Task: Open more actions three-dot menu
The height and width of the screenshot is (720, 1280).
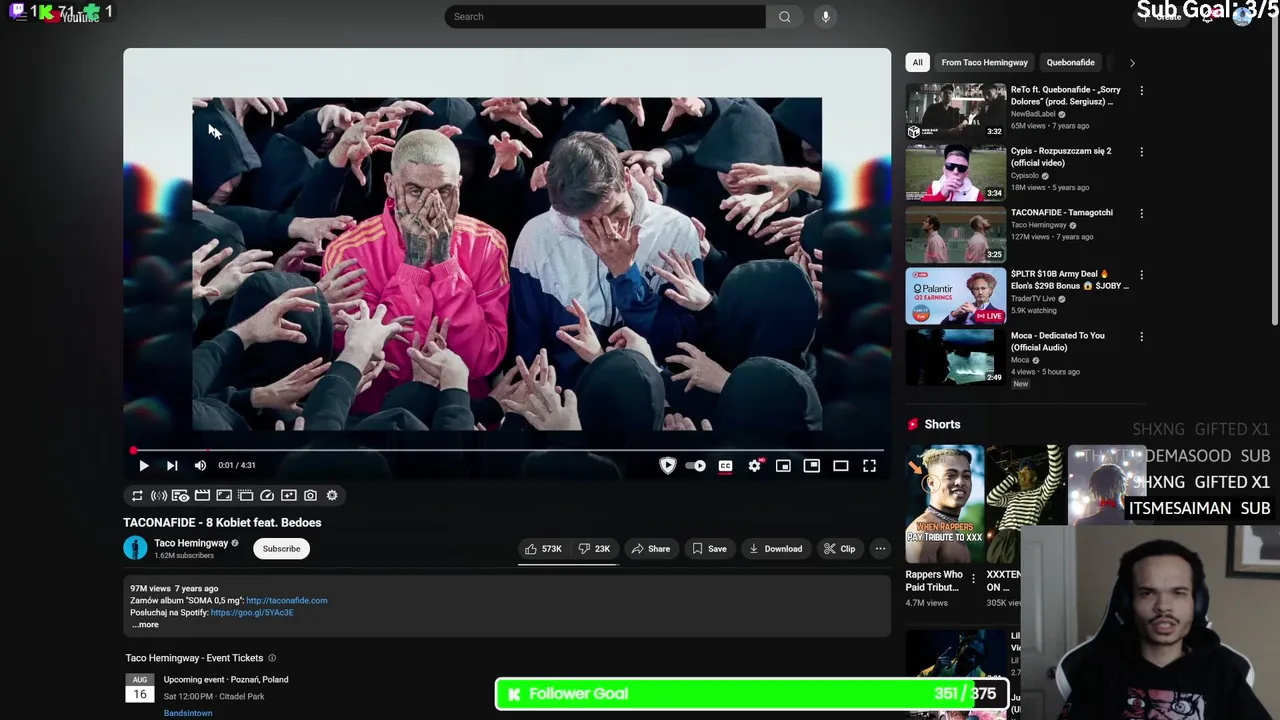Action: point(880,548)
